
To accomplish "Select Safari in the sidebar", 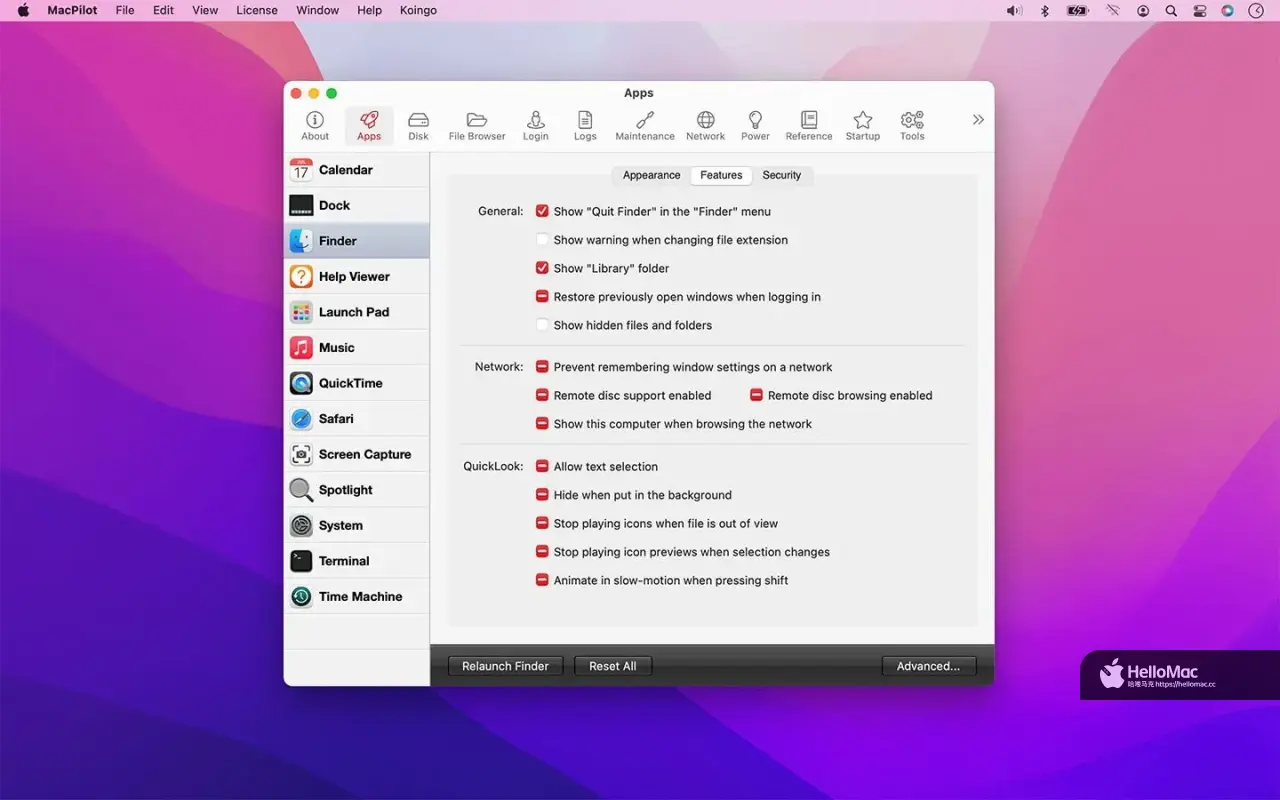I will 357,418.
